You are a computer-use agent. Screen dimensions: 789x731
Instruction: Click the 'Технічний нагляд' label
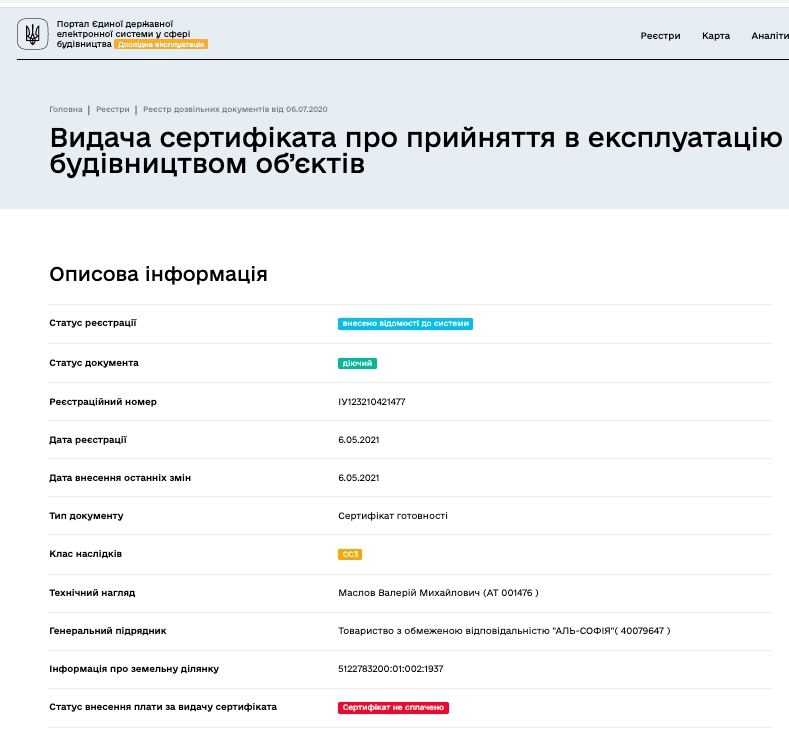pos(92,593)
